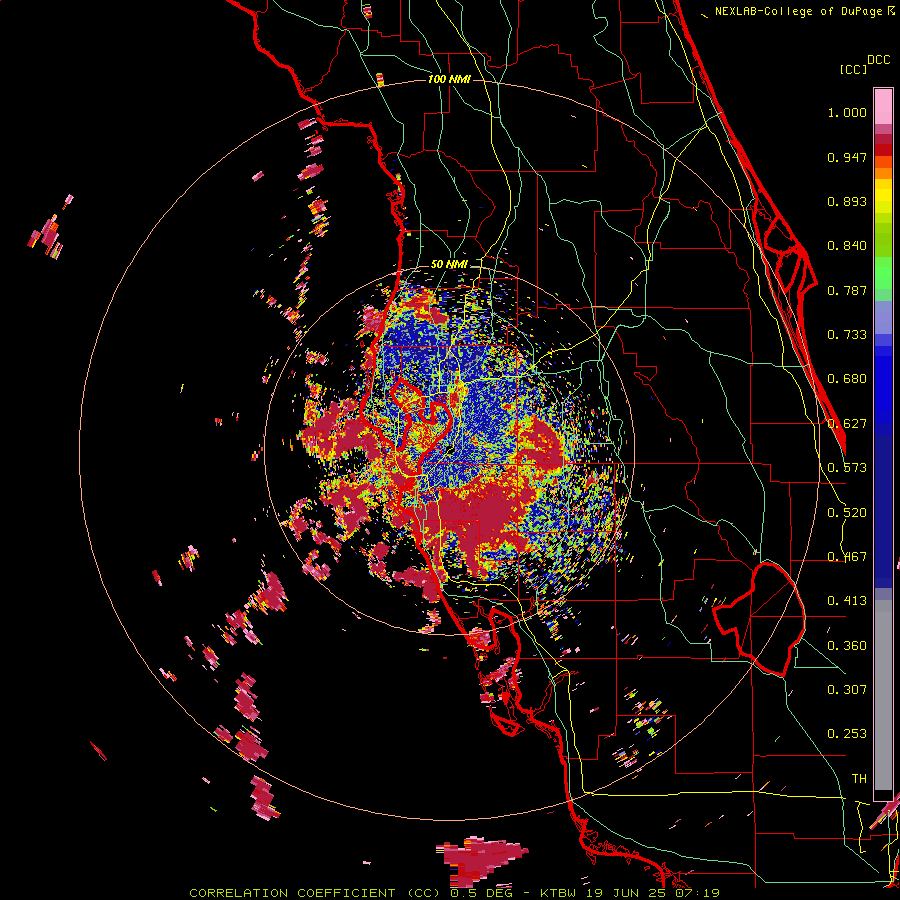Click the [CC] legend unit label
The width and height of the screenshot is (900, 900).
(854, 69)
